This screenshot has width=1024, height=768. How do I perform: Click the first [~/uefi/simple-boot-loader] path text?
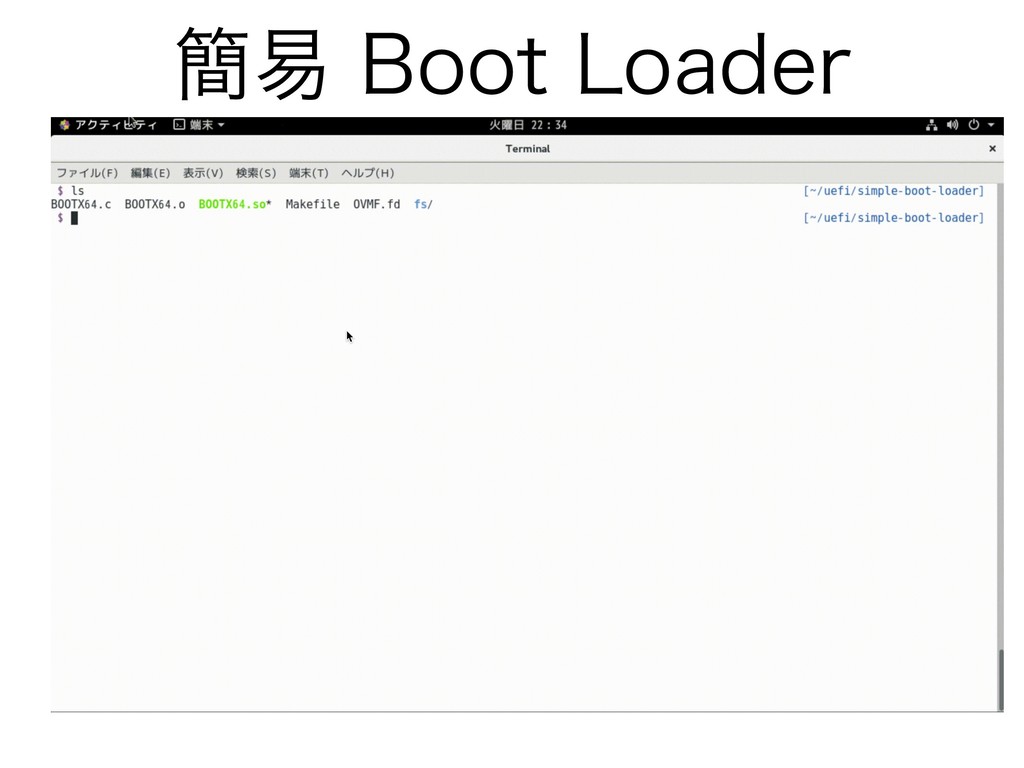[893, 191]
